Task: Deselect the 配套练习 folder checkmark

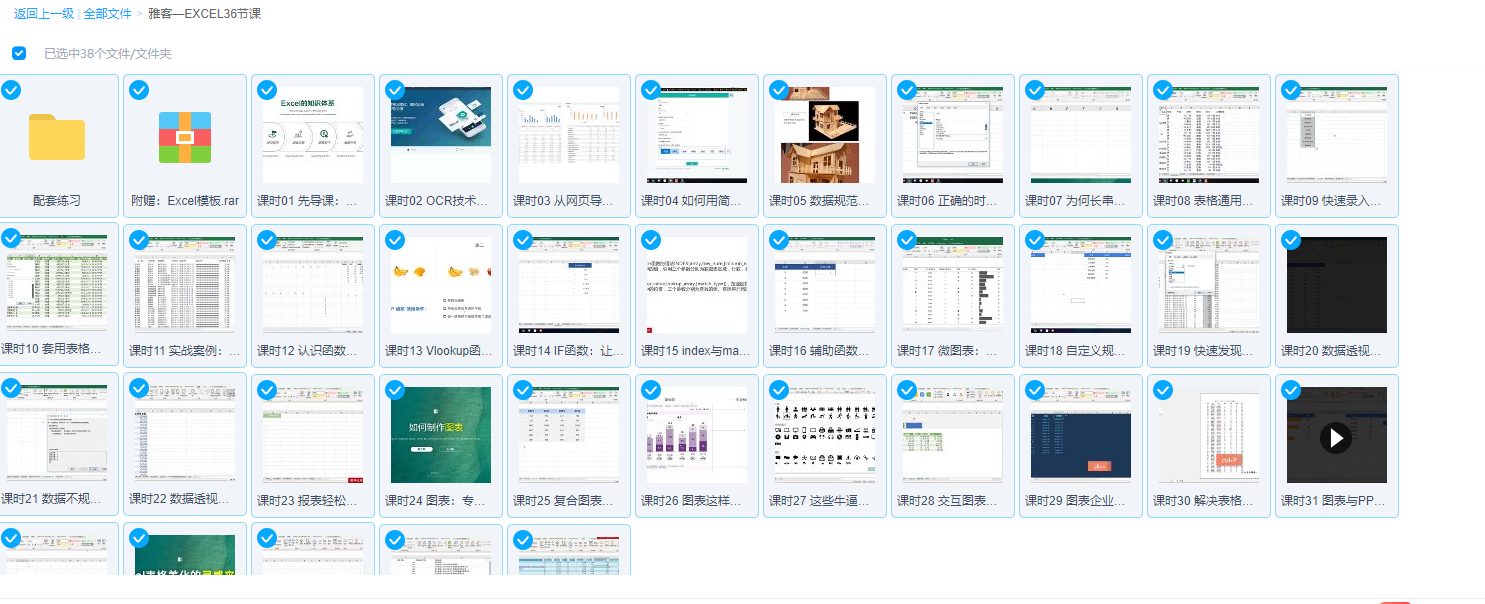Action: pyautogui.click(x=11, y=90)
